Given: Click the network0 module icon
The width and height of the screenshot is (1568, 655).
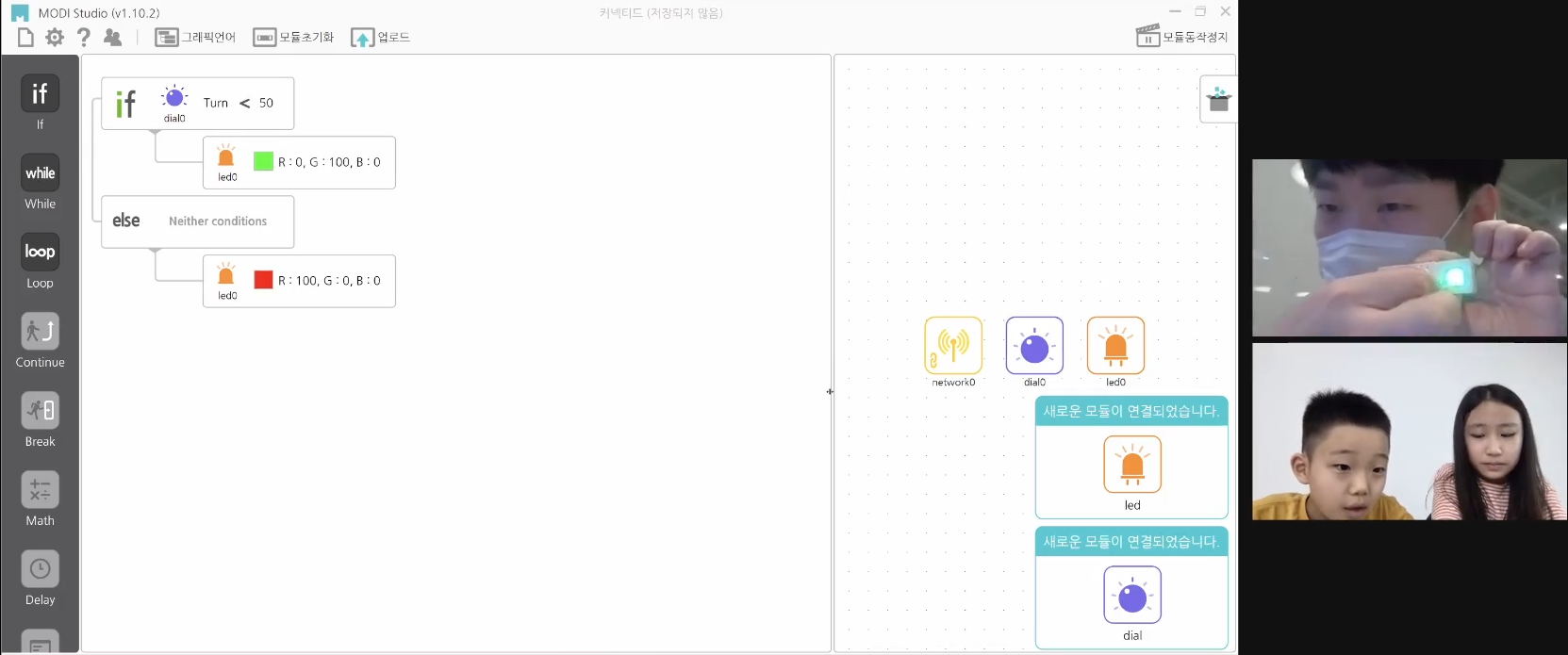Looking at the screenshot, I should [x=953, y=346].
